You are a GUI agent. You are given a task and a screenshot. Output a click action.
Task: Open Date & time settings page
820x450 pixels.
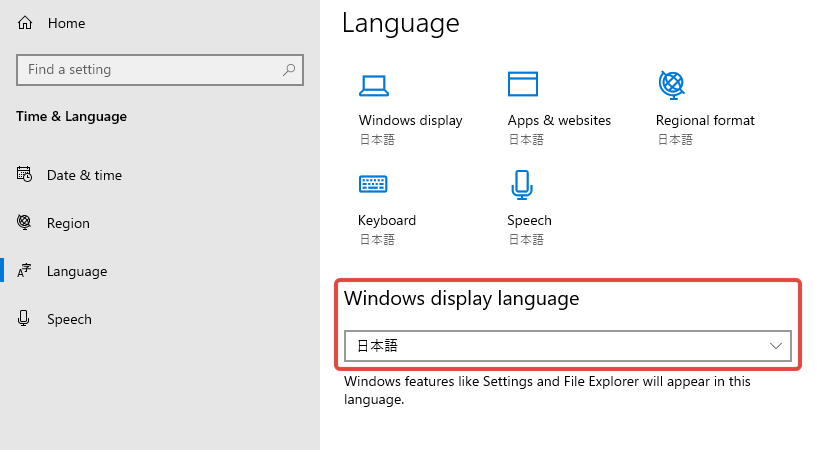84,175
